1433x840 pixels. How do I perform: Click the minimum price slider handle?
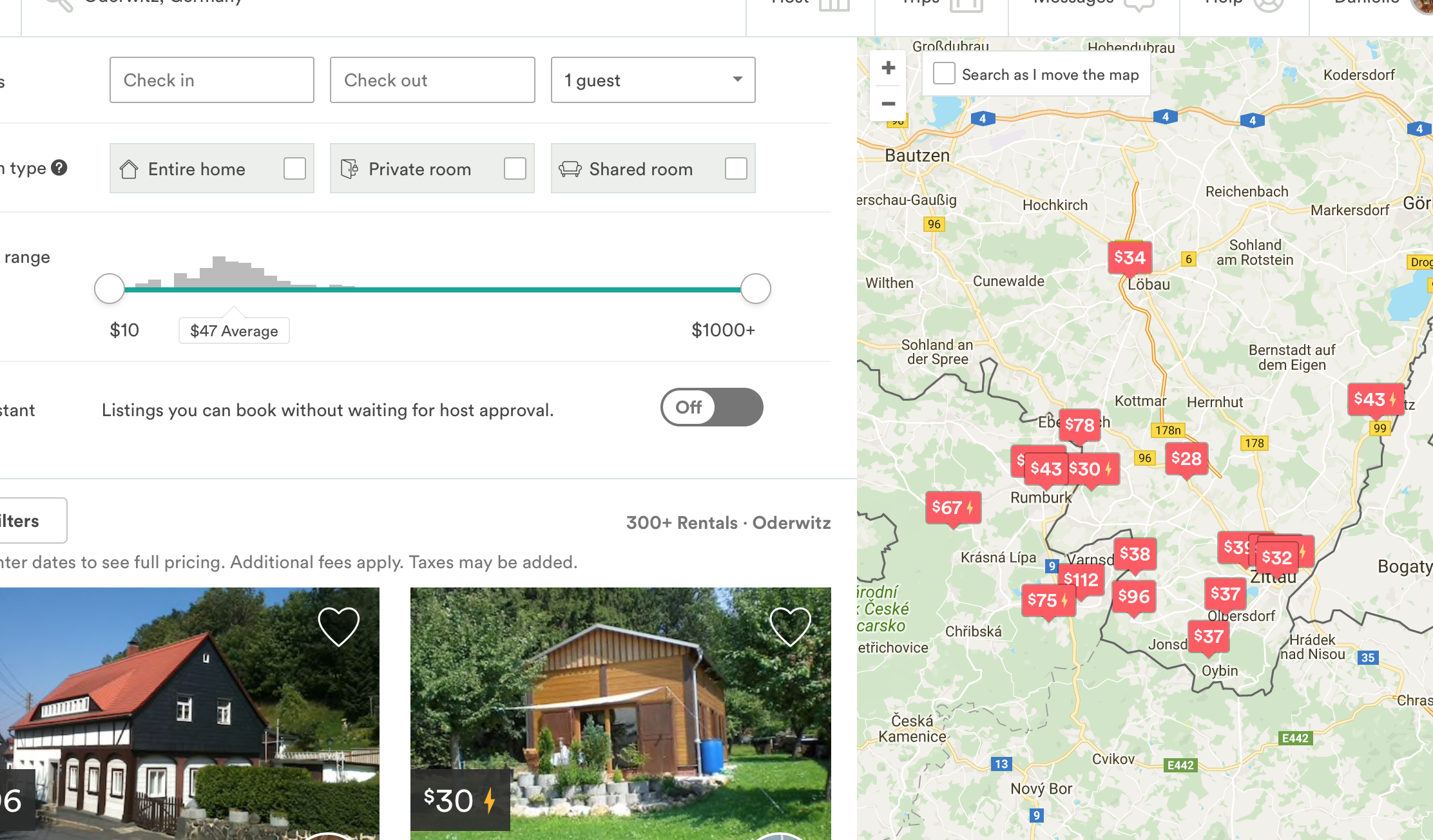point(110,289)
